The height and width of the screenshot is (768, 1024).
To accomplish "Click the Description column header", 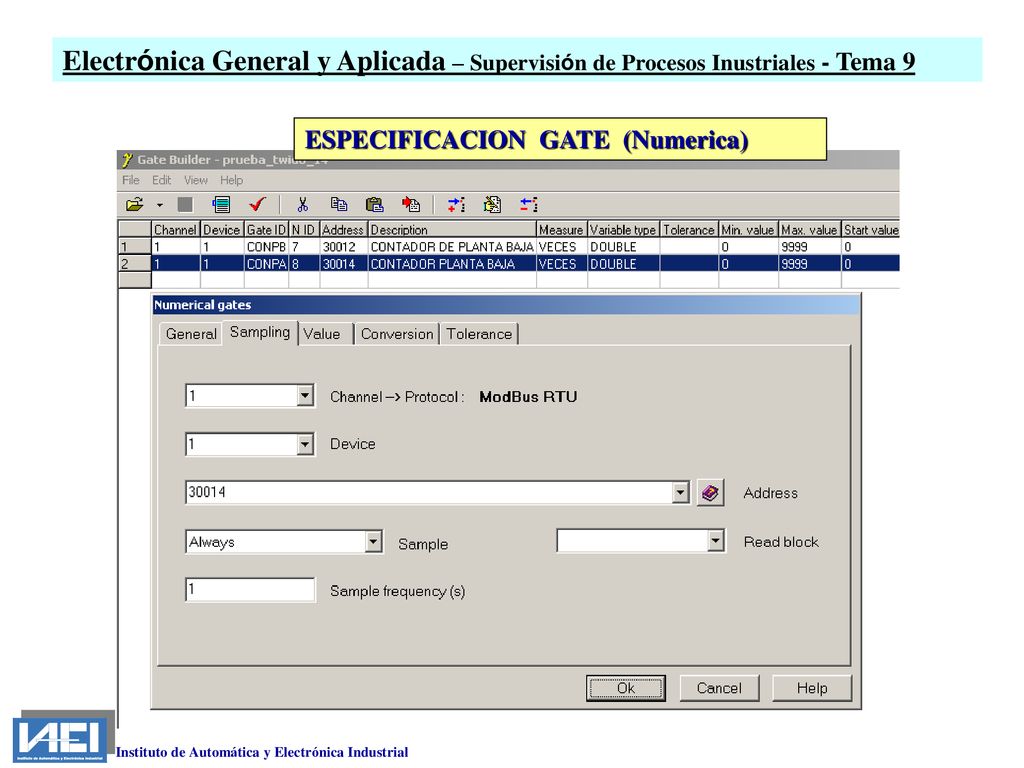I will (452, 230).
